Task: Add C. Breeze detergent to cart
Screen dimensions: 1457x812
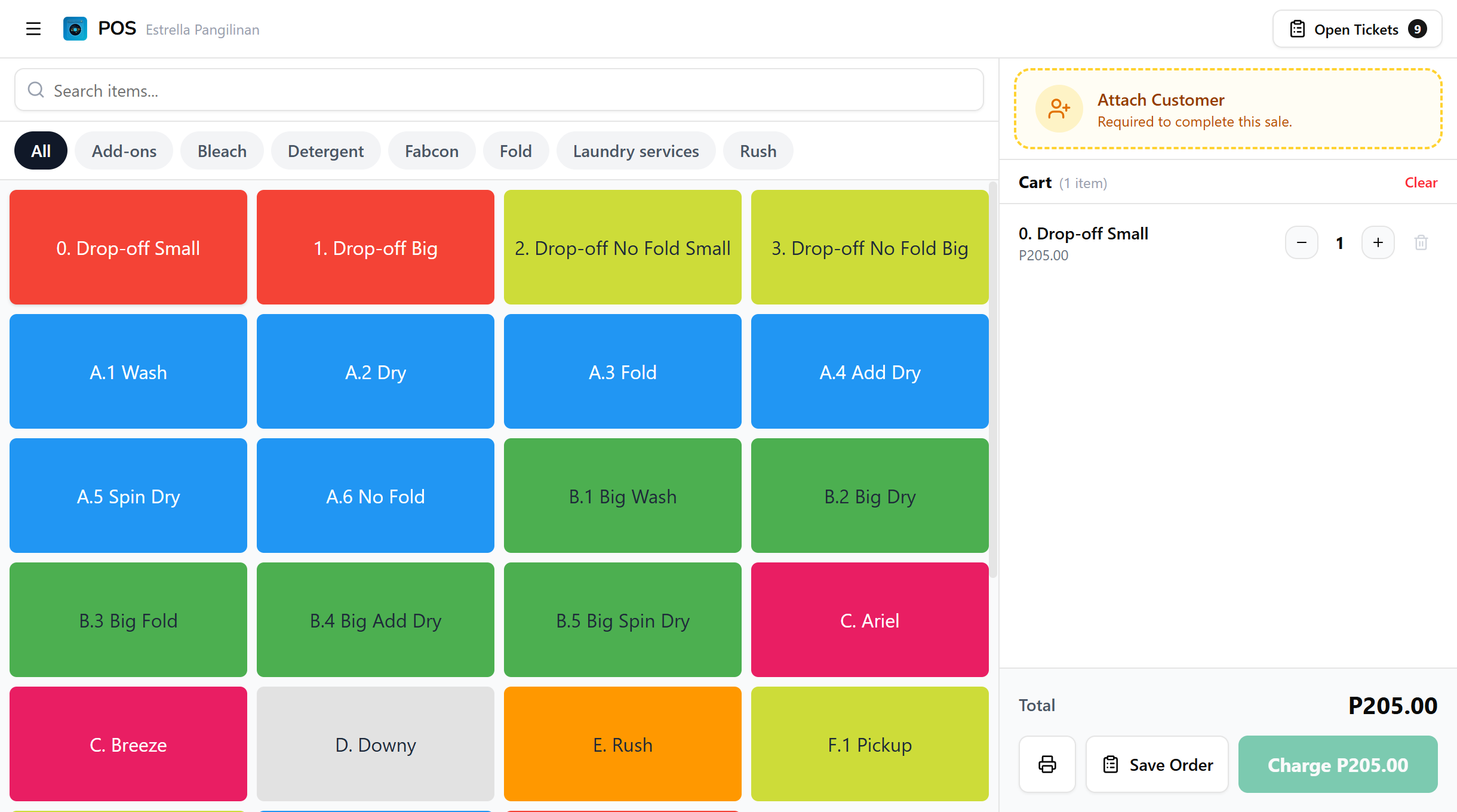Action: [x=128, y=744]
